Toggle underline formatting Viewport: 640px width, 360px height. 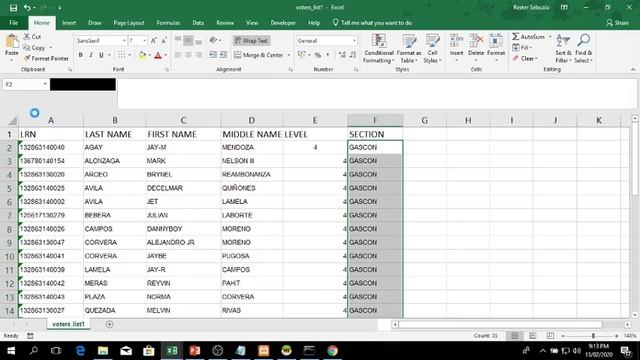tap(101, 55)
